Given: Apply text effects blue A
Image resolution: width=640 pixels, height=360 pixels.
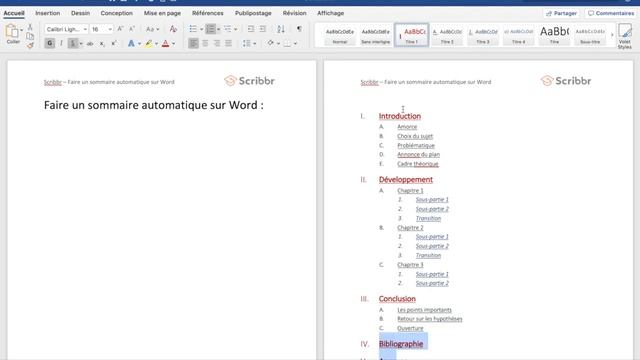Looking at the screenshot, I should point(131,43).
